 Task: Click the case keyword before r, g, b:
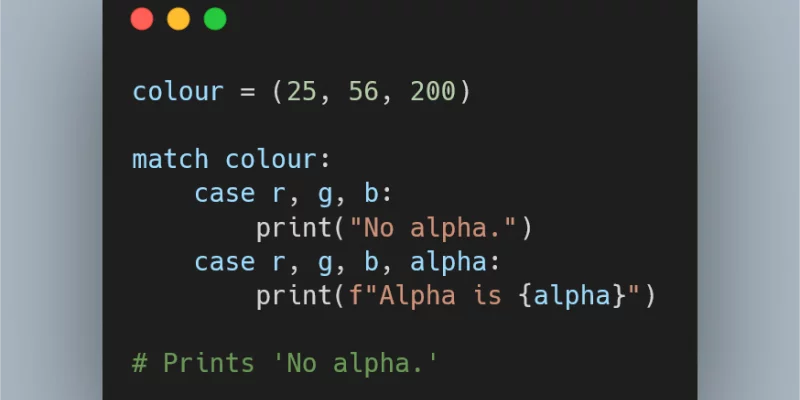(x=224, y=193)
